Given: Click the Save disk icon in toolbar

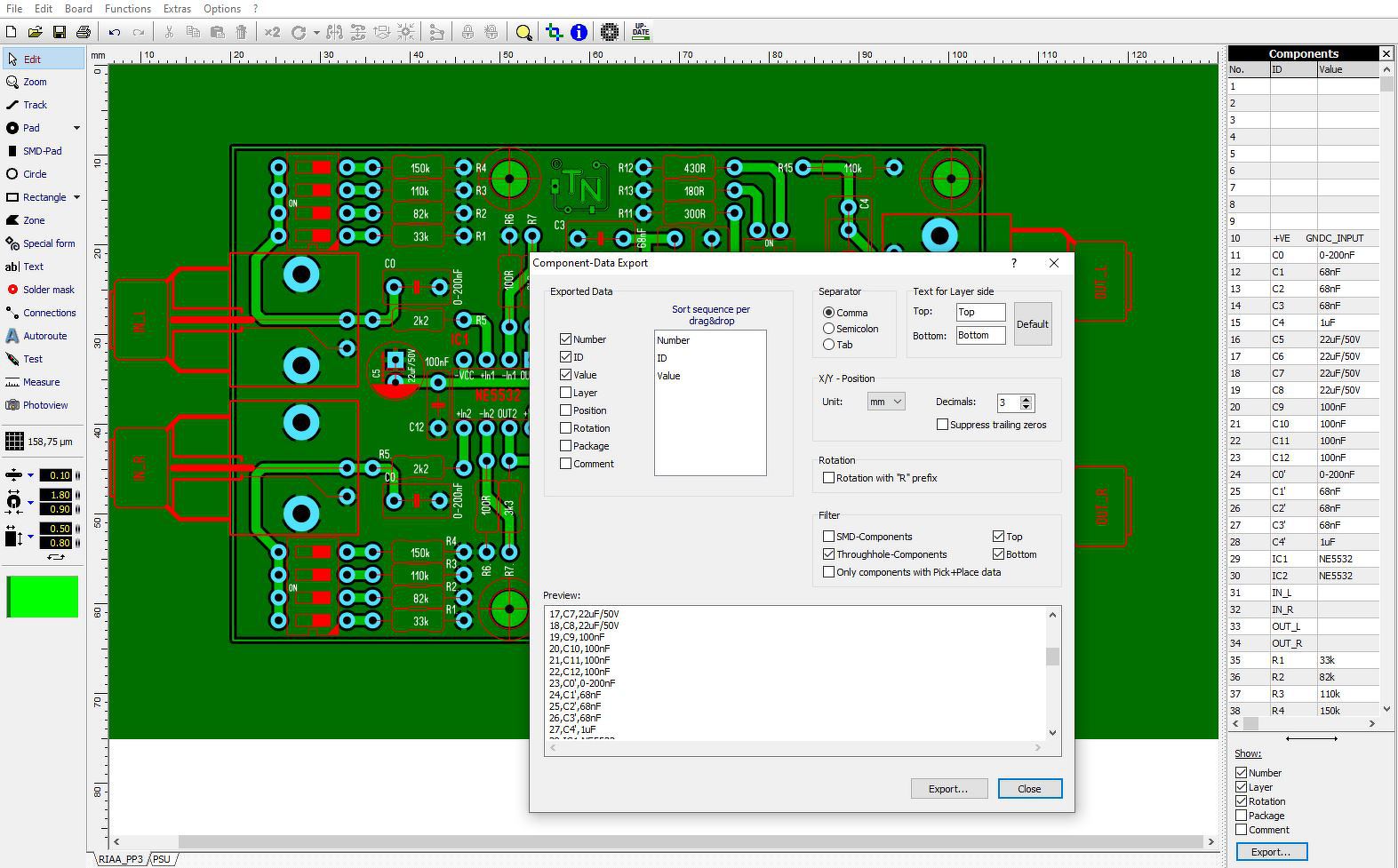Looking at the screenshot, I should [60, 32].
